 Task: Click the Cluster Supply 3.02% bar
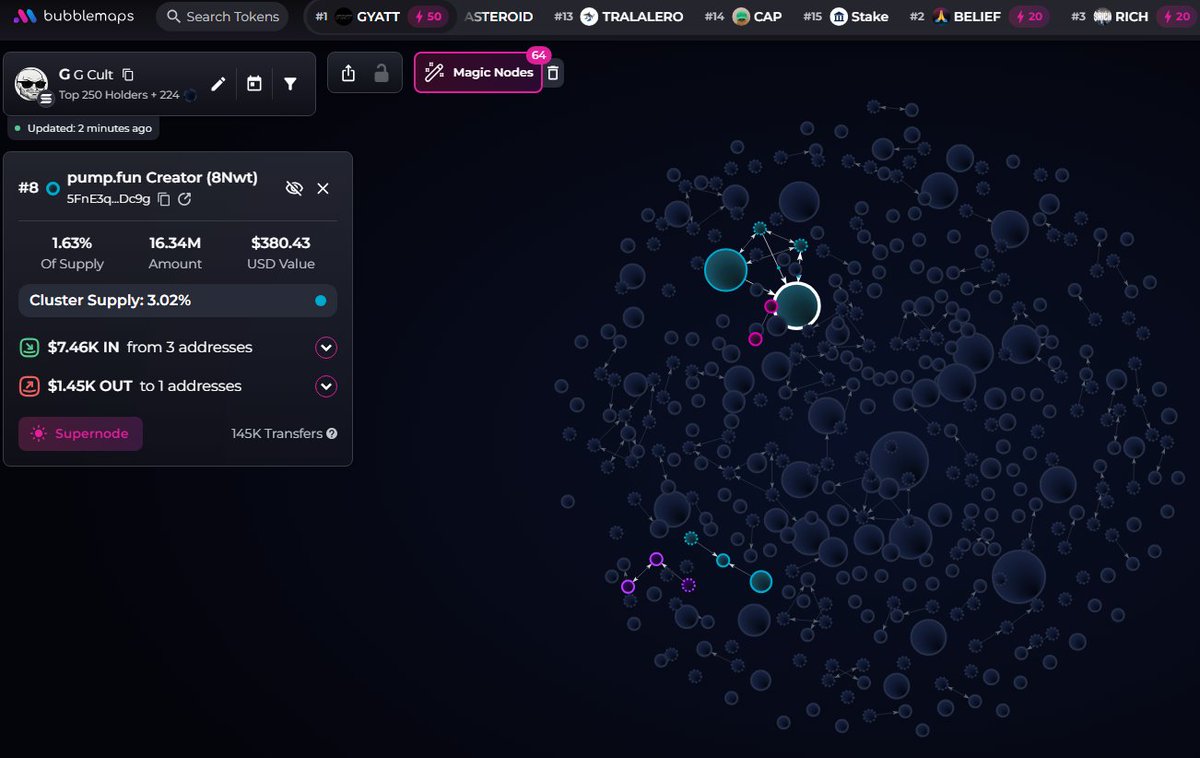pyautogui.click(x=178, y=300)
